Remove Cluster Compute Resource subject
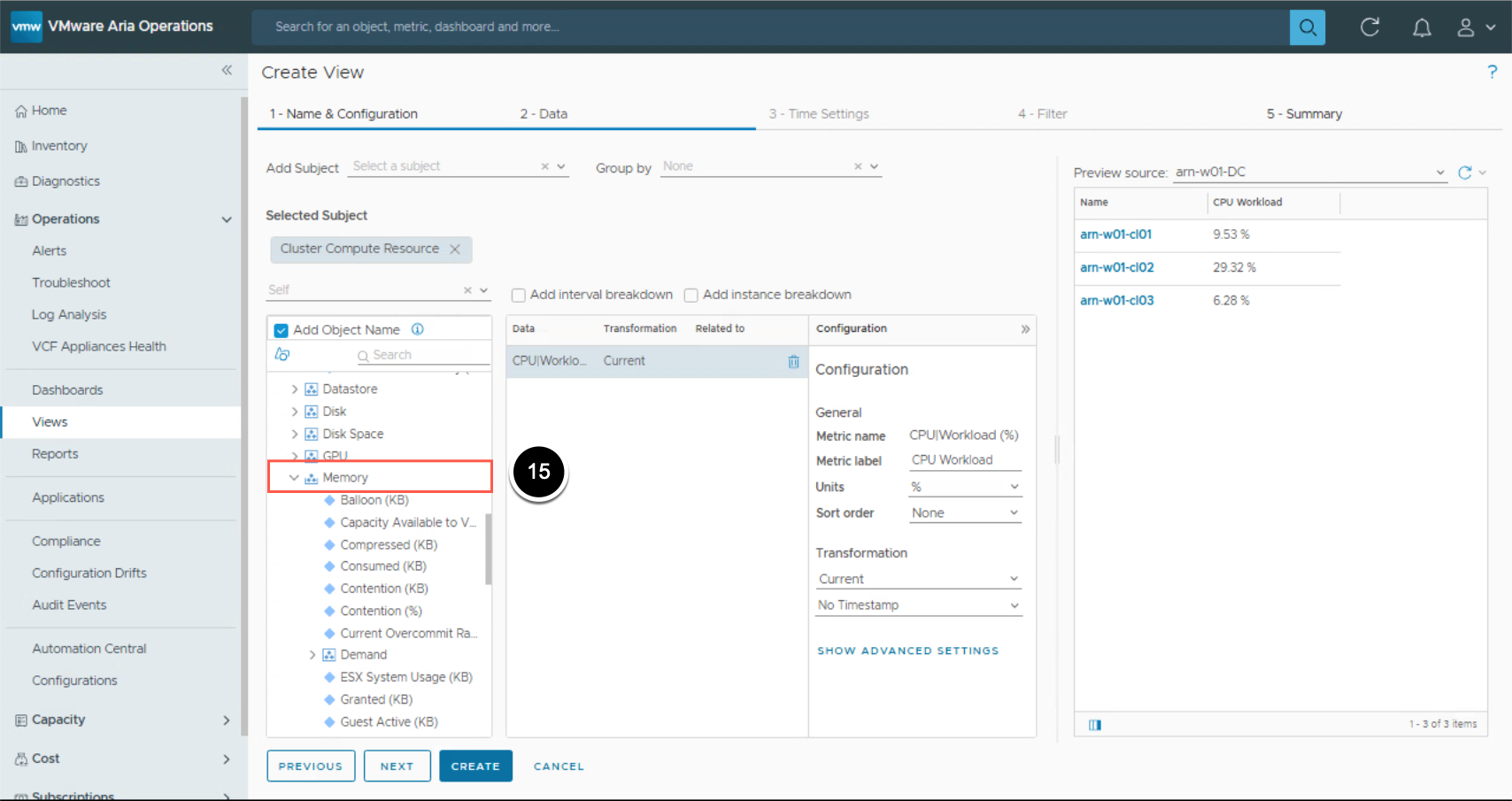Viewport: 1512px width, 801px height. tap(455, 250)
